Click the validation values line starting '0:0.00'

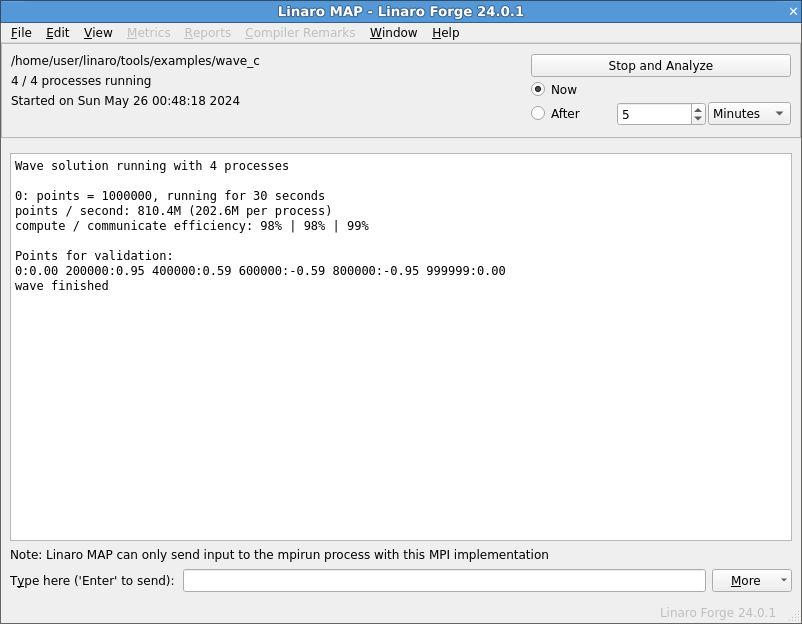[x=260, y=271]
